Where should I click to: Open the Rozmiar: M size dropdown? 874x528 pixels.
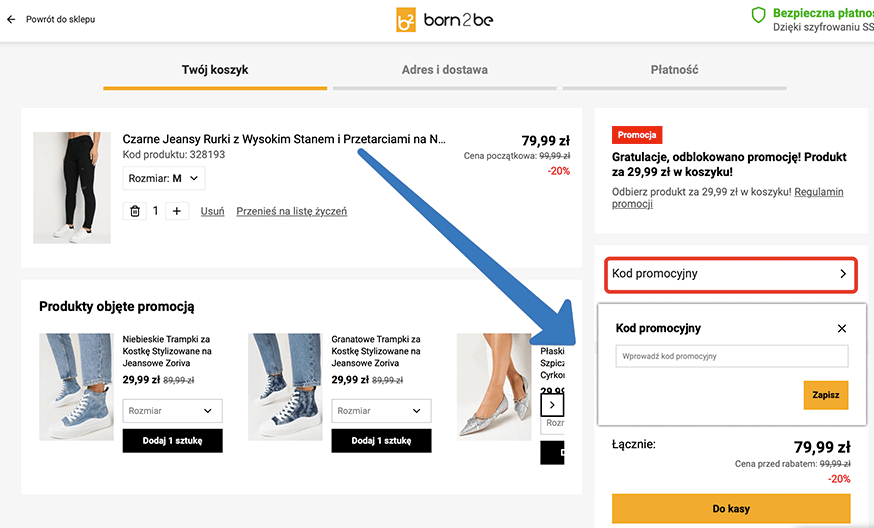coord(164,179)
